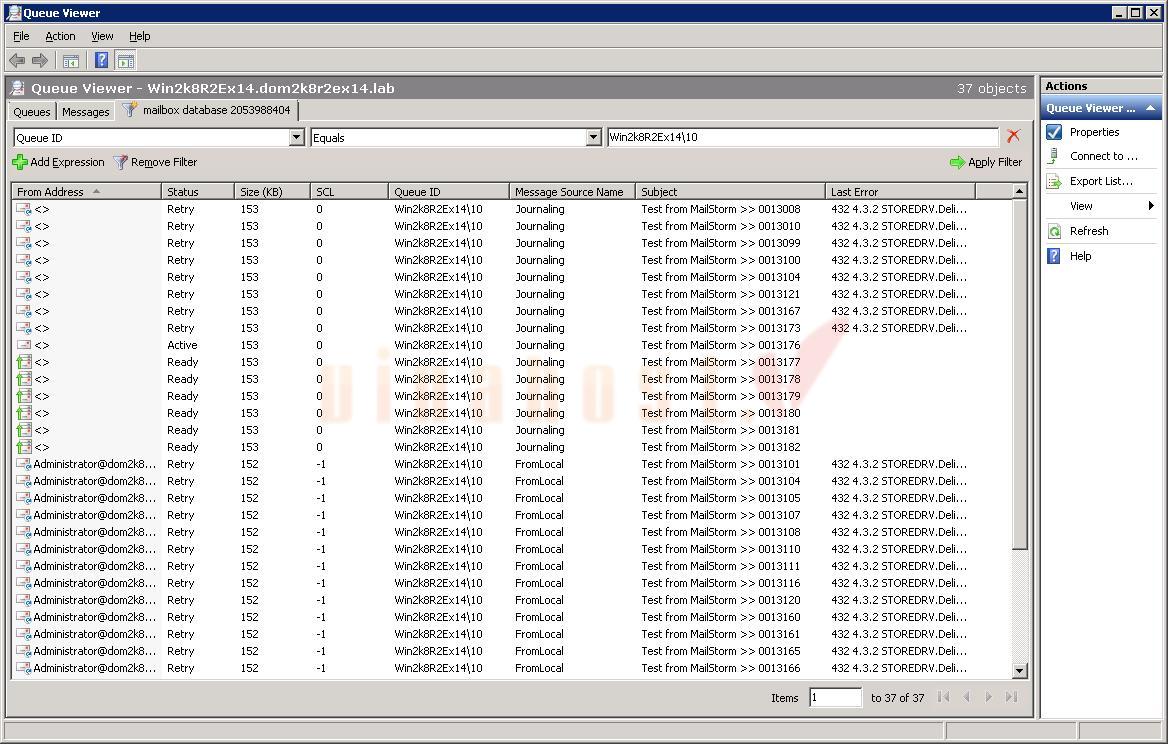Image resolution: width=1168 pixels, height=744 pixels.
Task: Sort by Queue ID column header
Action: click(448, 191)
